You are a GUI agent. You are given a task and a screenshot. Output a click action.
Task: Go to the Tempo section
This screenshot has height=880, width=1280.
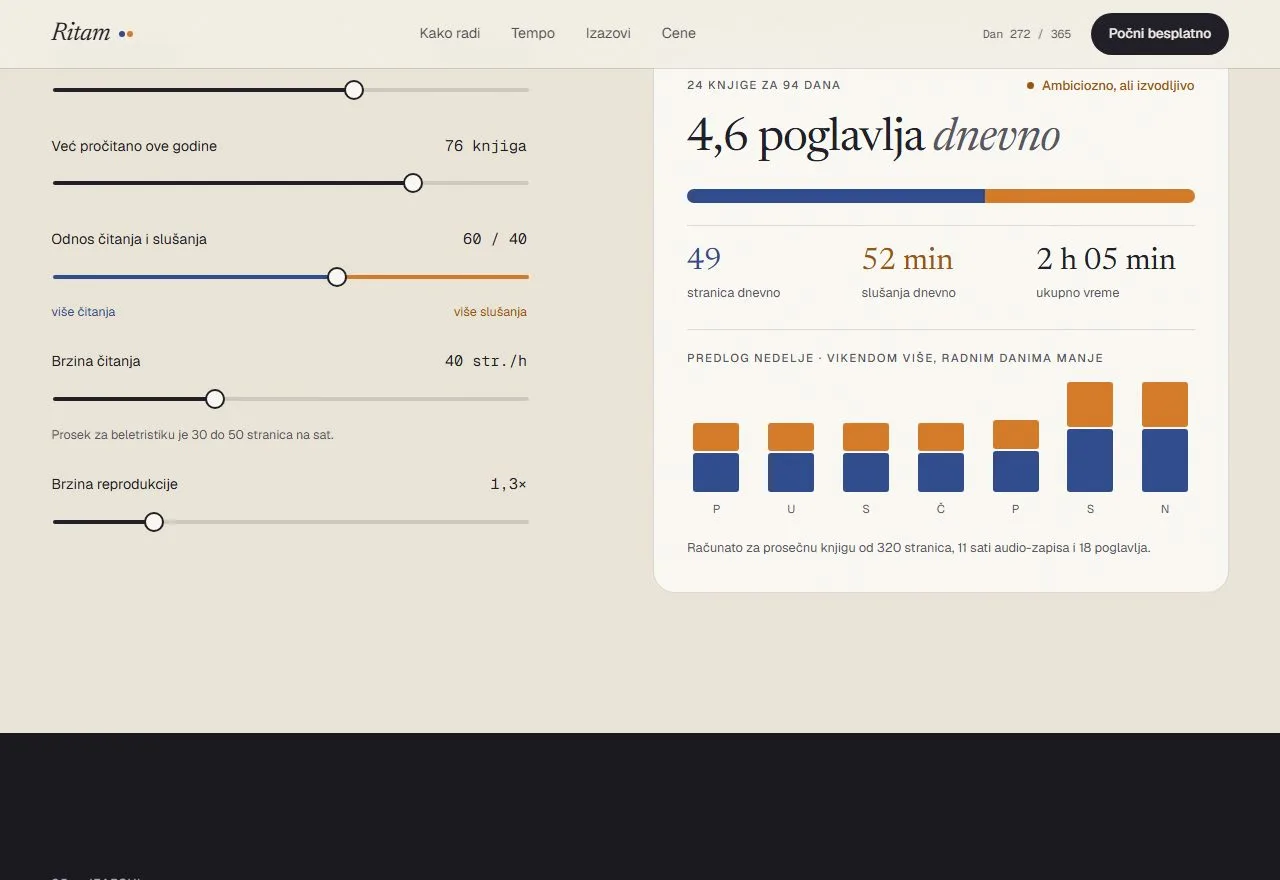coord(533,33)
